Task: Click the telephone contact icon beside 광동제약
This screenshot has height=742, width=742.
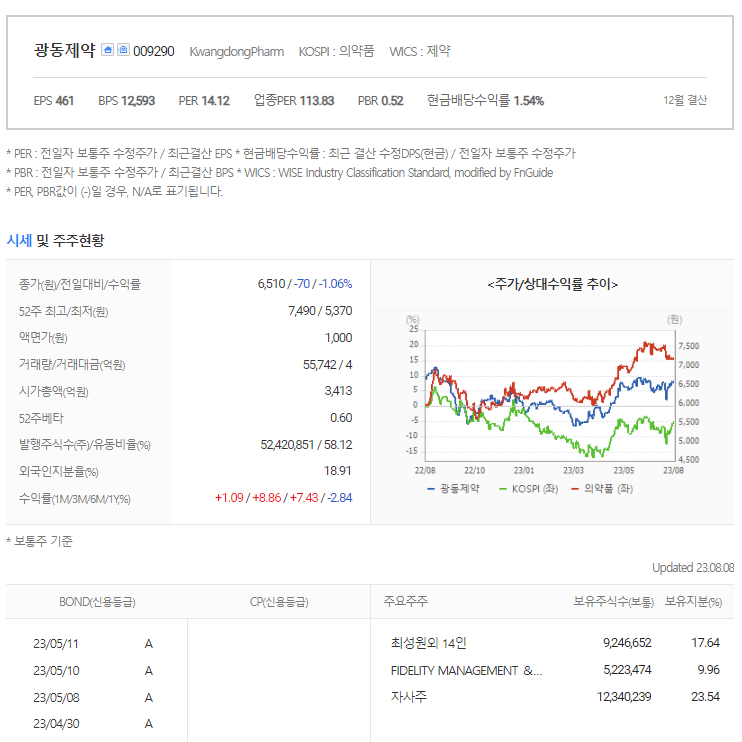Action: tap(124, 50)
